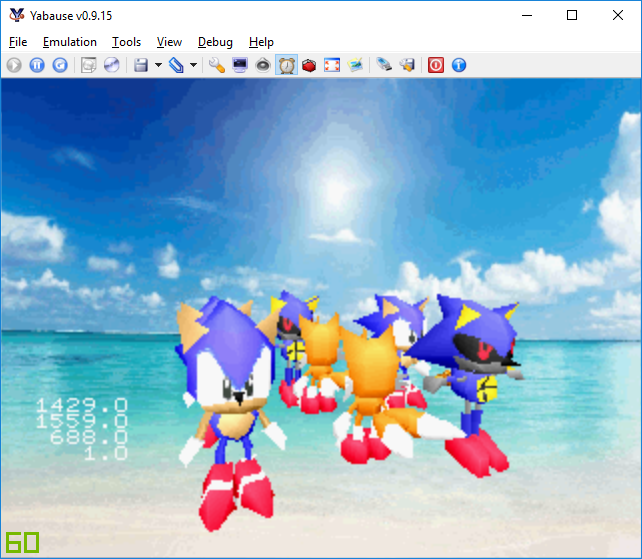Switch to fullscreen with expand arrows icon
Image resolution: width=642 pixels, height=559 pixels.
coord(332,65)
